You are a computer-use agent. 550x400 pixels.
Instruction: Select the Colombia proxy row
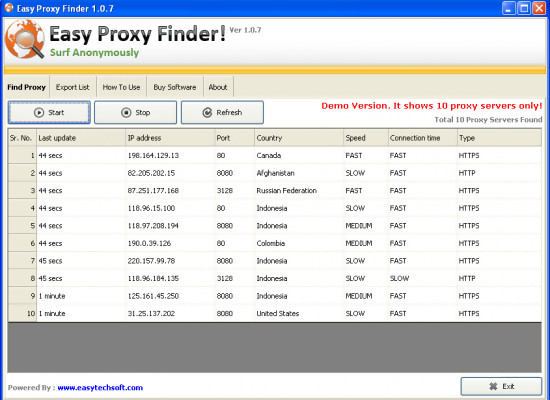pos(275,243)
